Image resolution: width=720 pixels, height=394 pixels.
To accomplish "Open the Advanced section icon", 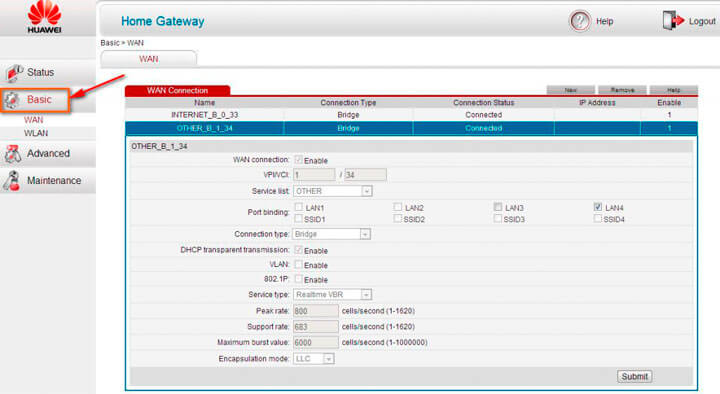I will 13,154.
